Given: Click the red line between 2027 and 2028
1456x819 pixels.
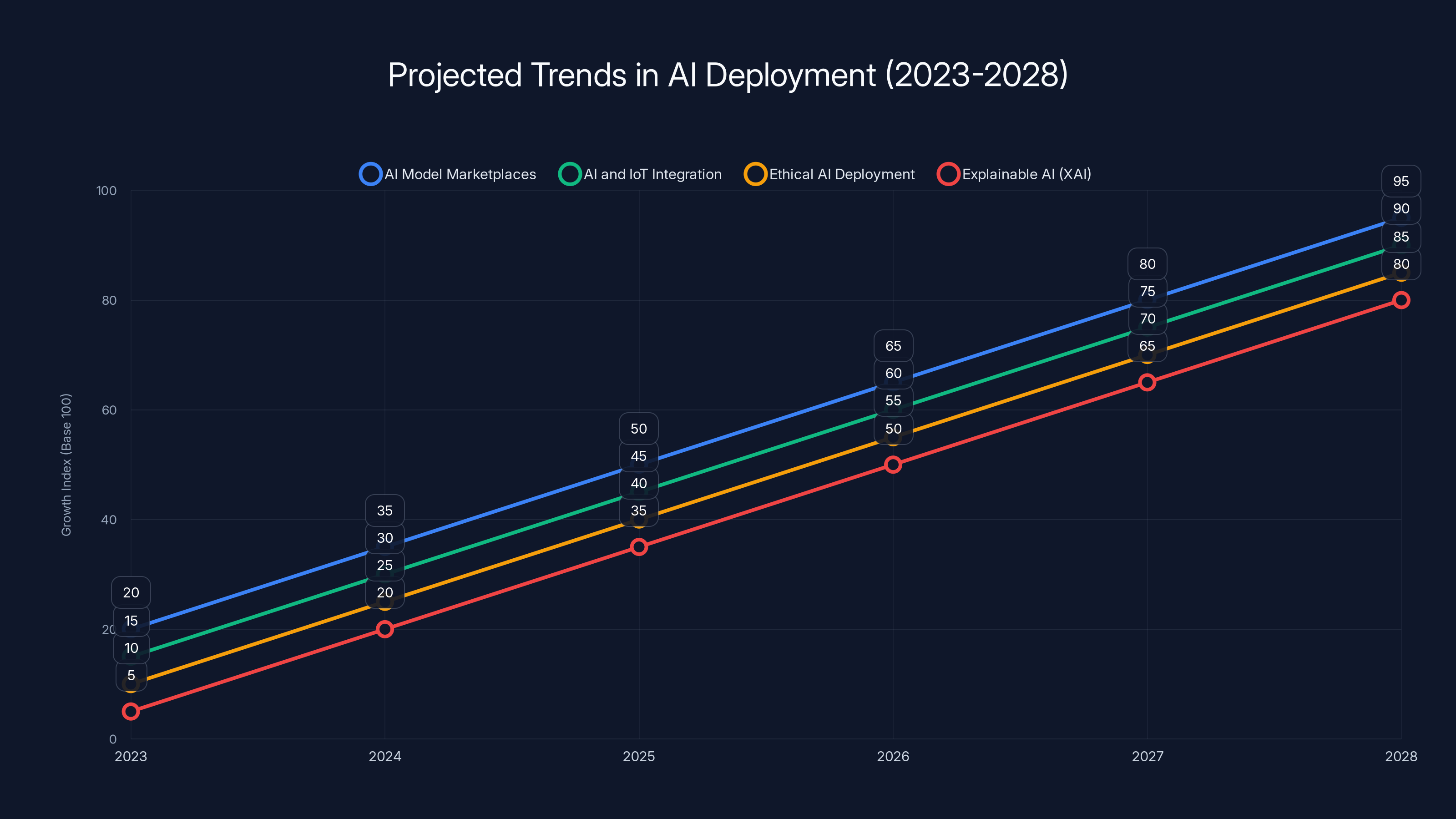Looking at the screenshot, I should pos(1274,341).
